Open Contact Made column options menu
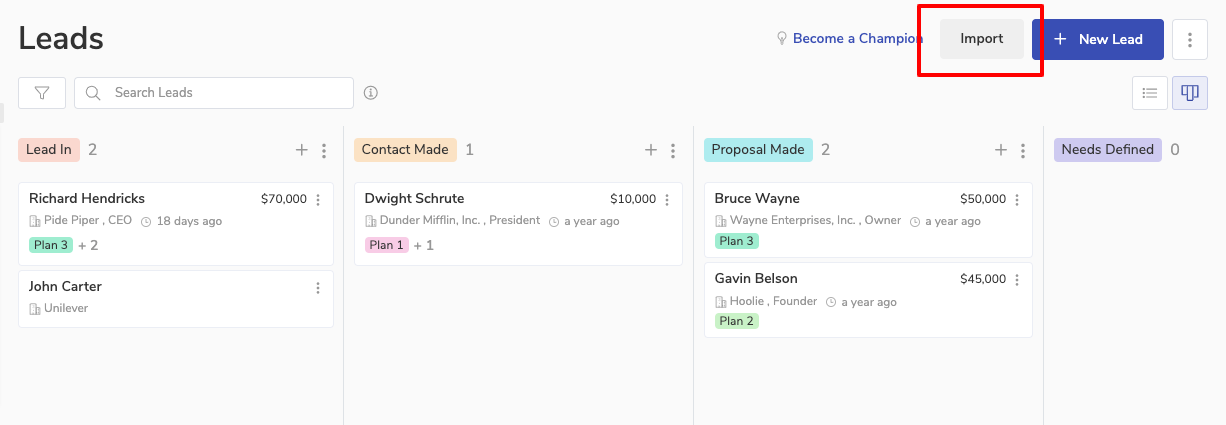The height and width of the screenshot is (425, 1226). [x=673, y=150]
